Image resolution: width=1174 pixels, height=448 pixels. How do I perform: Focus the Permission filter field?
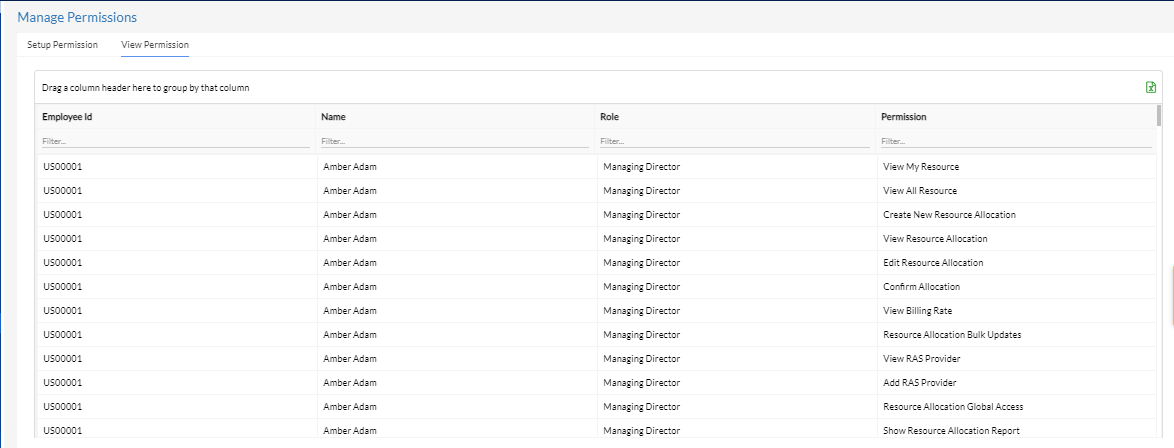(1016, 141)
